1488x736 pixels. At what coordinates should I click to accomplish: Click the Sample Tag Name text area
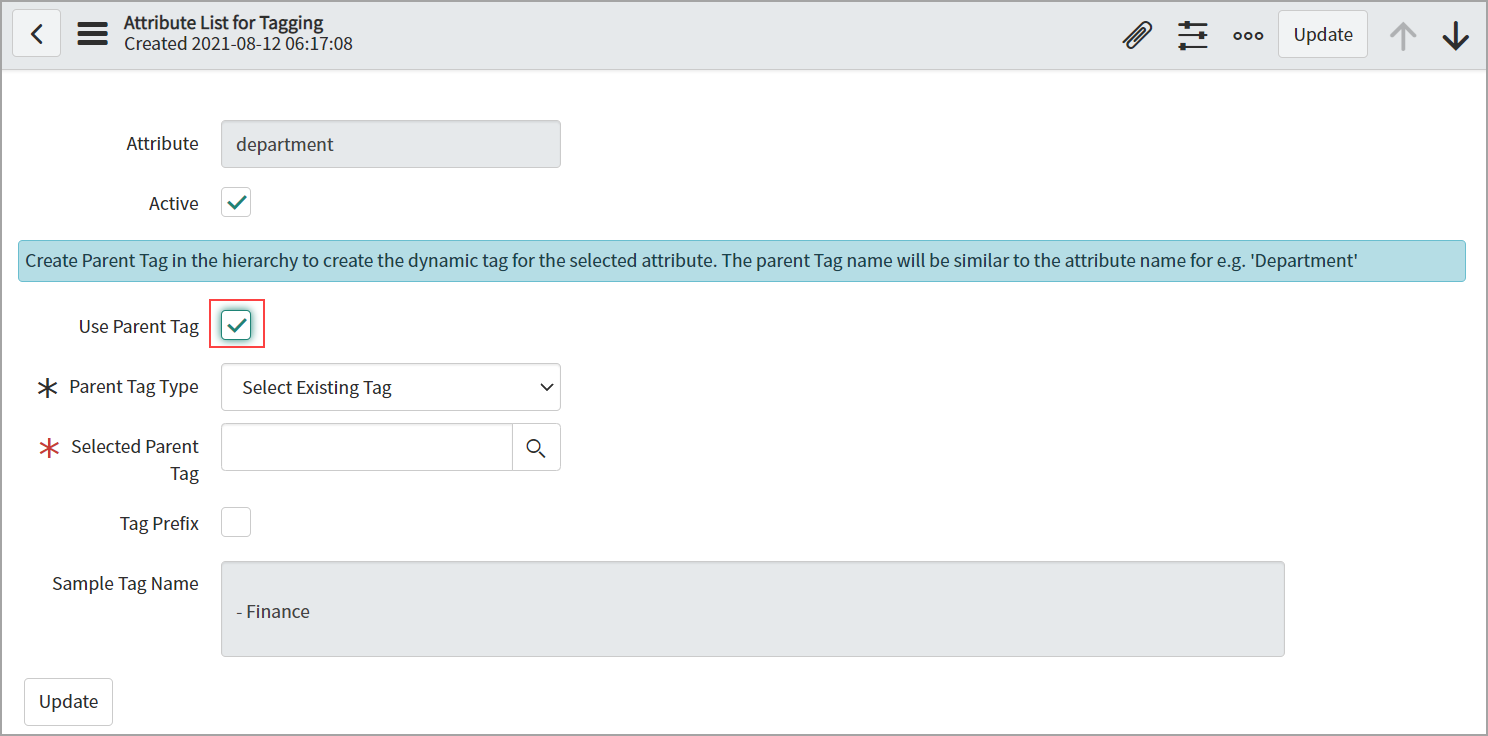click(752, 609)
